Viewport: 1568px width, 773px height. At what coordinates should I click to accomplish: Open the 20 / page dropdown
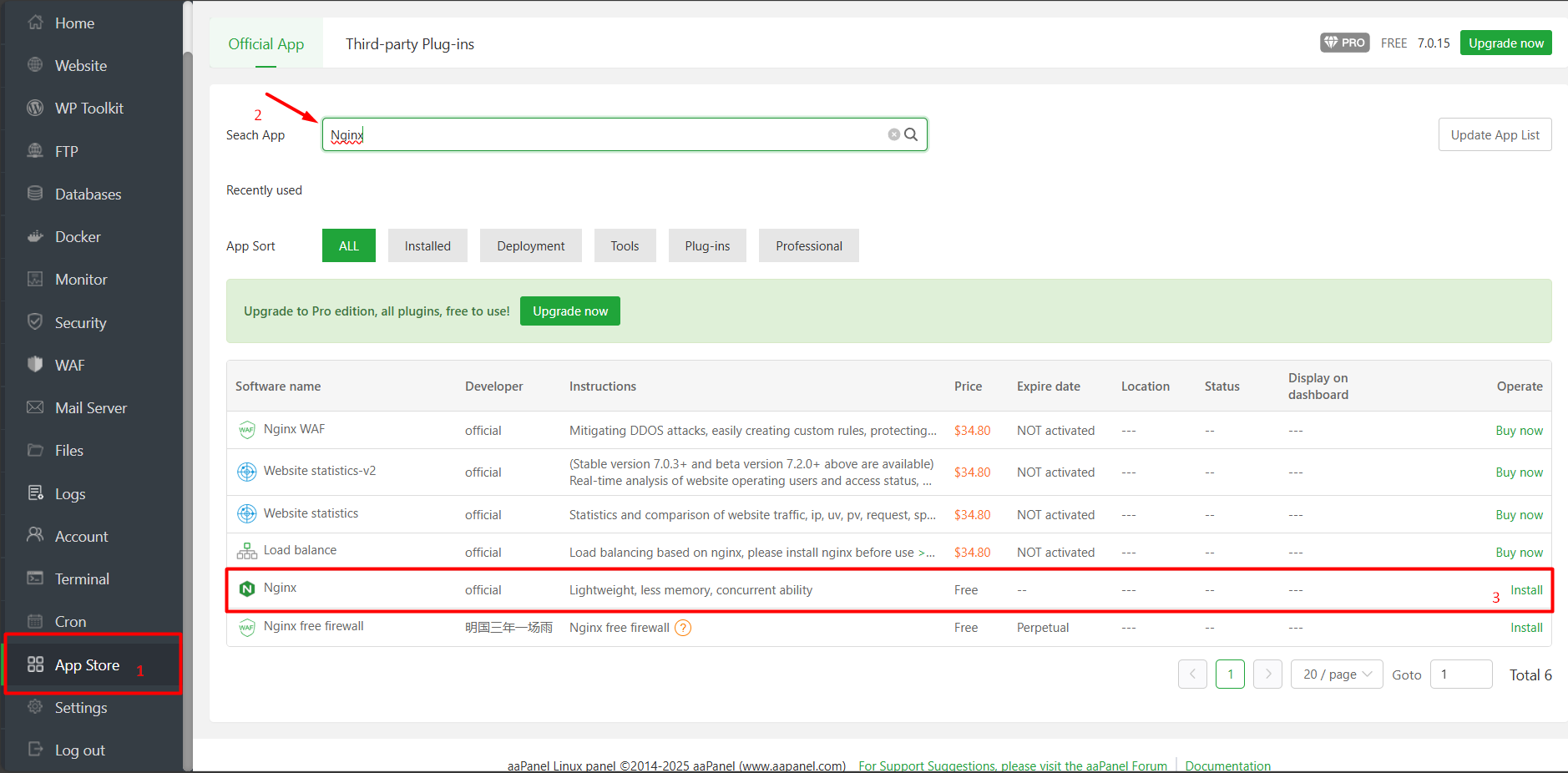coord(1337,674)
